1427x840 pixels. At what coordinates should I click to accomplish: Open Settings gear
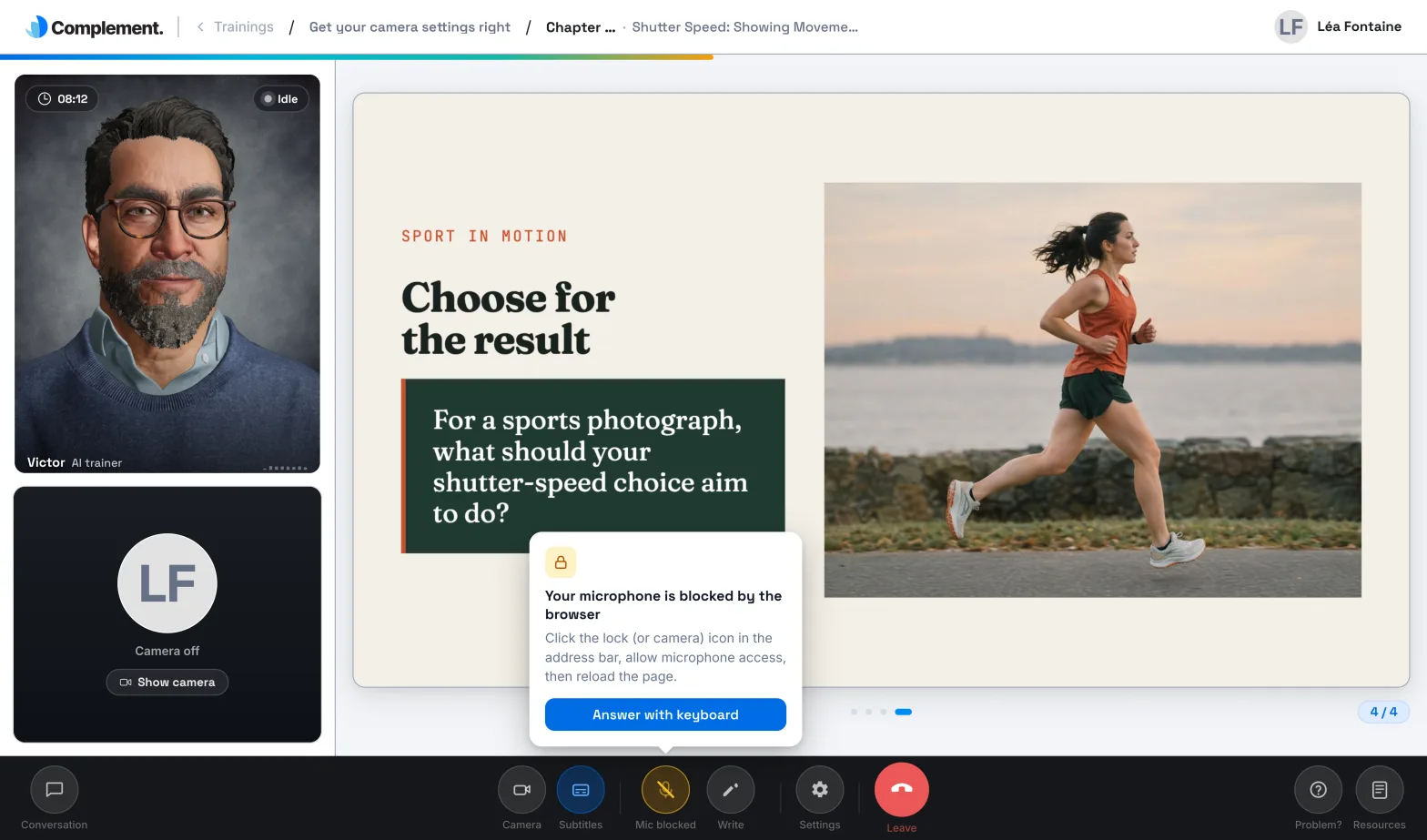coord(820,790)
